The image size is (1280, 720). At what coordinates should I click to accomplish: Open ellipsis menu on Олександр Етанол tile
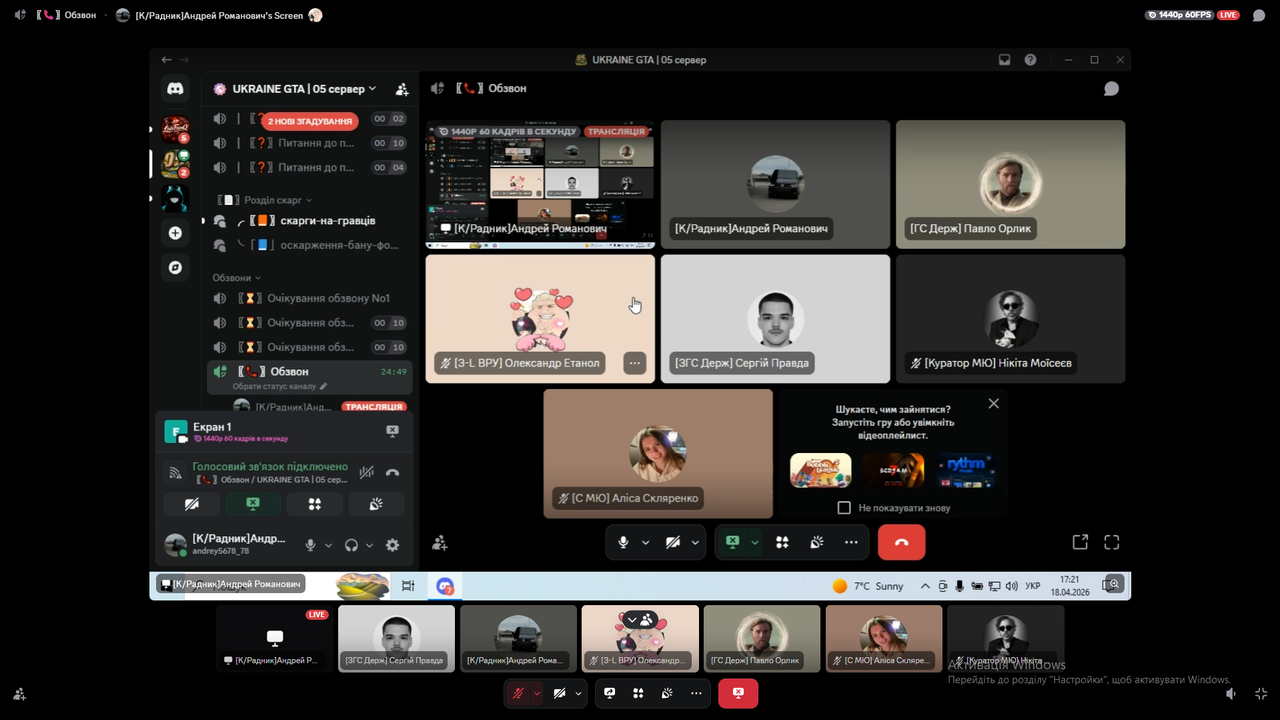(x=634, y=363)
